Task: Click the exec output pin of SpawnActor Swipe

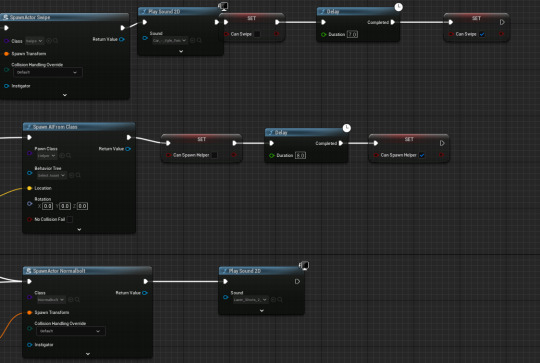Action: [123, 28]
